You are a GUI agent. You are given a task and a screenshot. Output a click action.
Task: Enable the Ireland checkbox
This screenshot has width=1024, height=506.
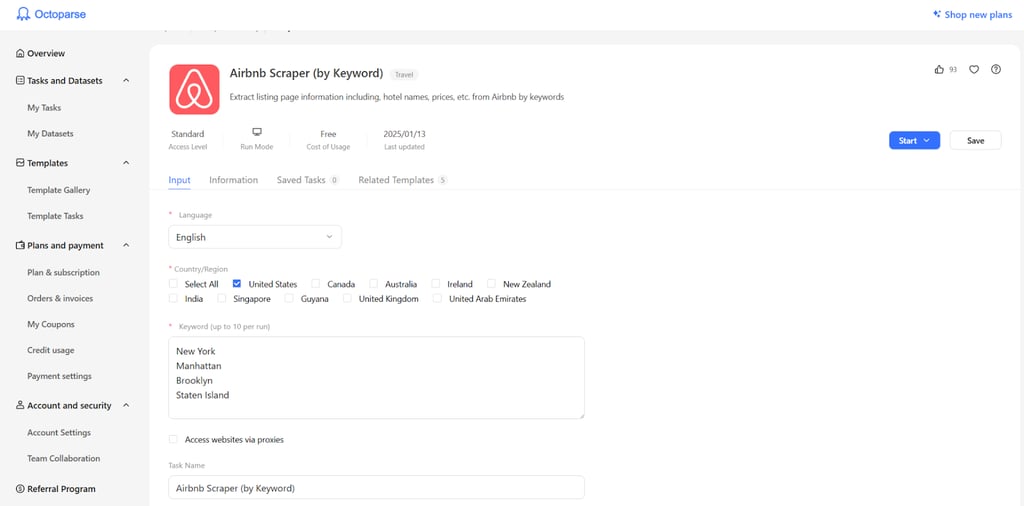(x=436, y=284)
